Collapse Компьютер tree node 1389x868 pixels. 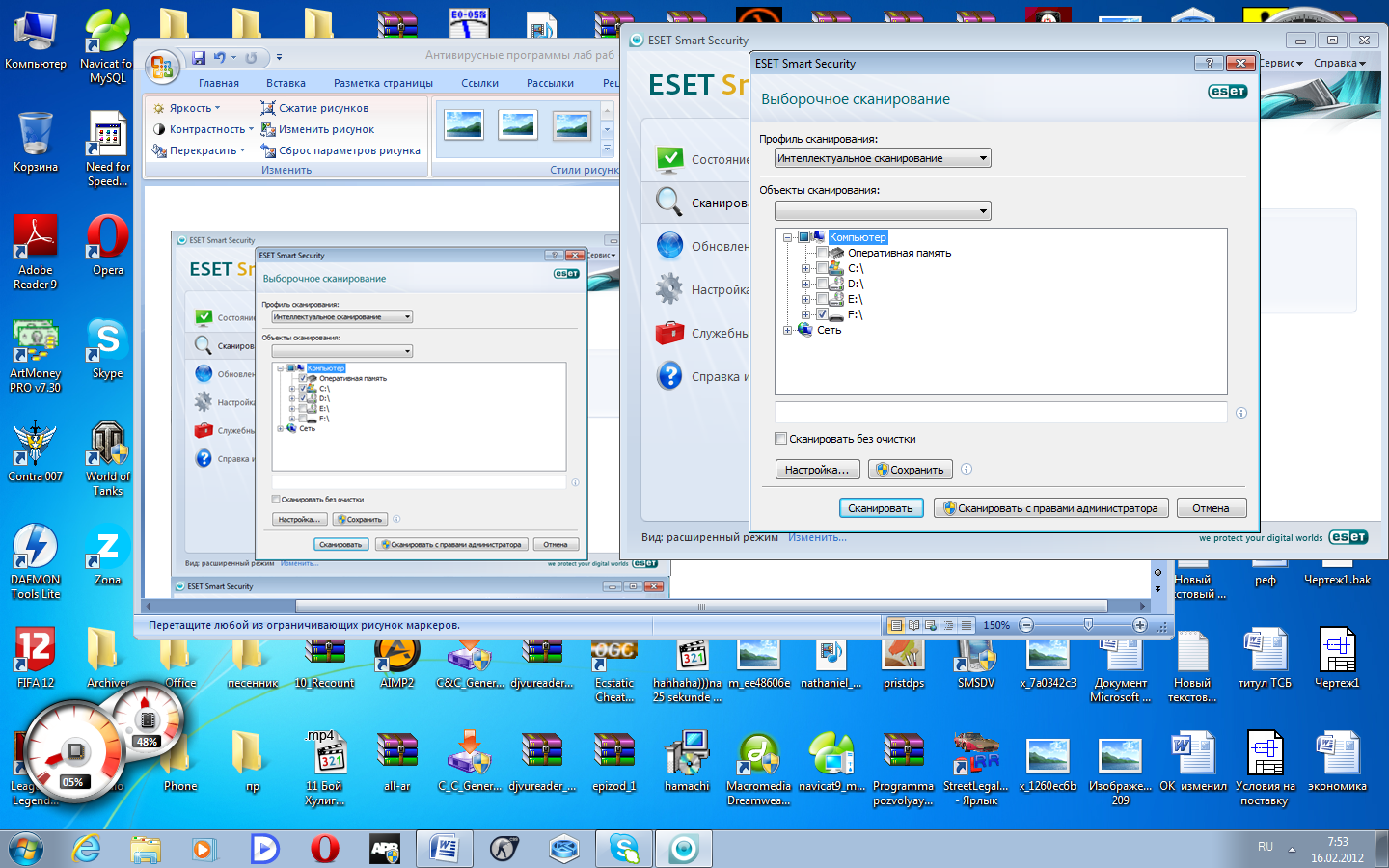coord(788,237)
